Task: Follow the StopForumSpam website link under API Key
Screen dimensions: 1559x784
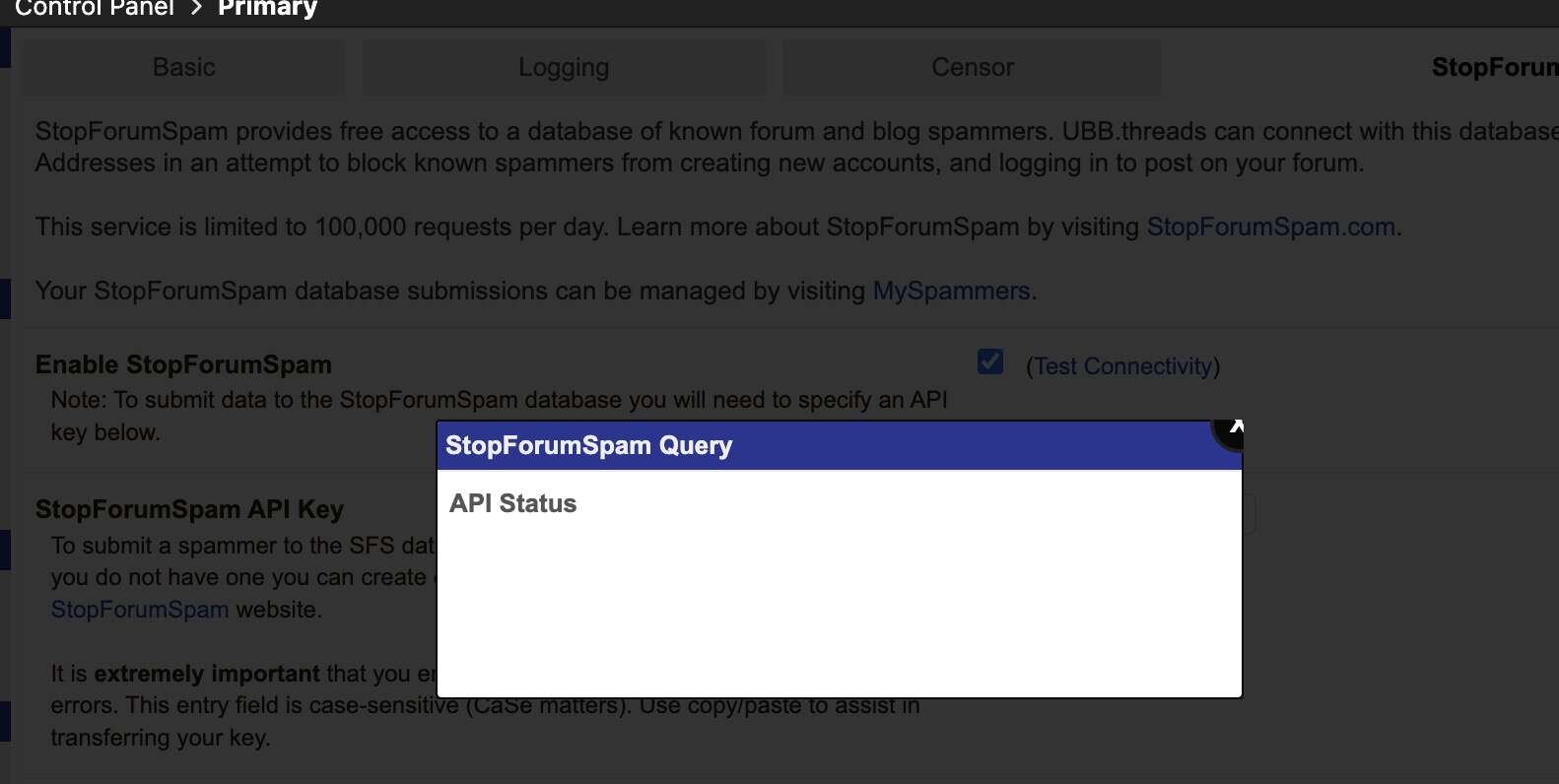Action: click(140, 610)
